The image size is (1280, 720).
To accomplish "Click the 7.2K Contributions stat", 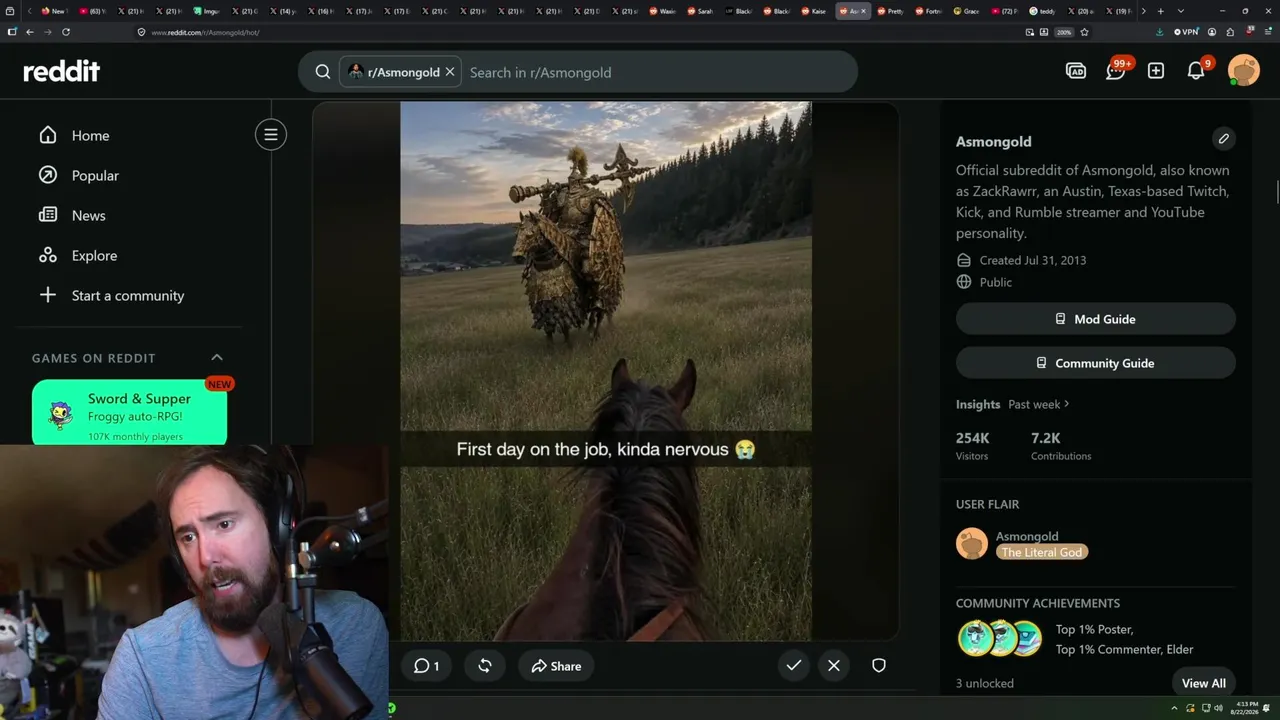I will 1061,446.
